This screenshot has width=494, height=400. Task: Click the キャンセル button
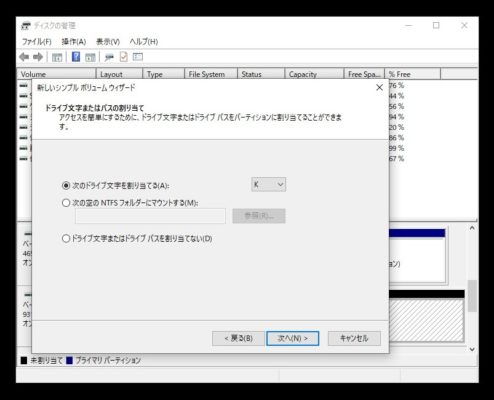(354, 338)
